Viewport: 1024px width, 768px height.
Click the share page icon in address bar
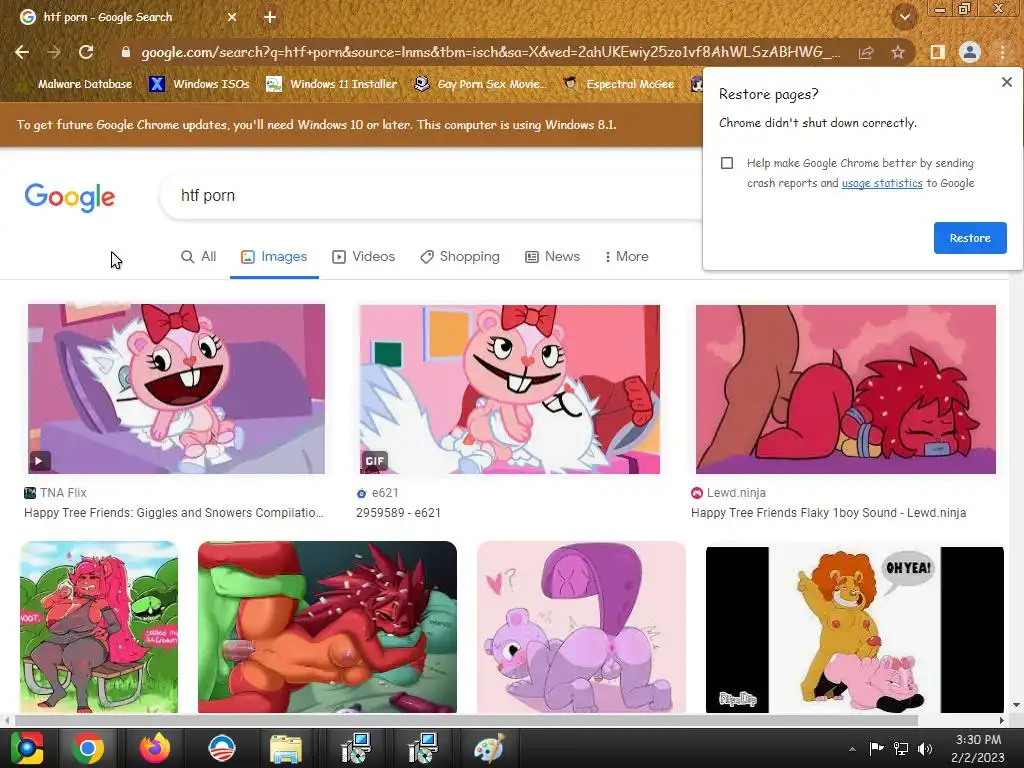point(866,52)
